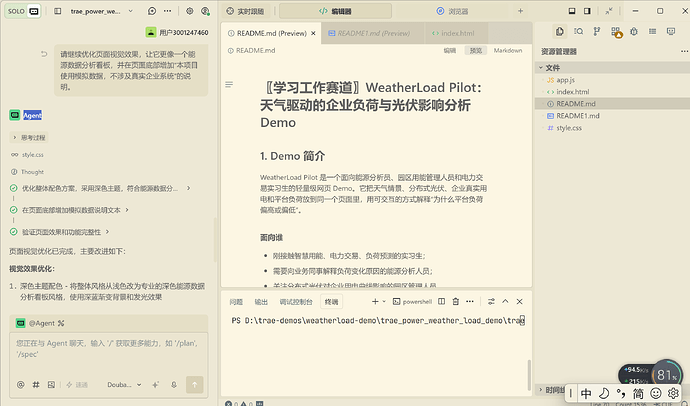Open 资源管理器 more actions menu

click(684, 51)
